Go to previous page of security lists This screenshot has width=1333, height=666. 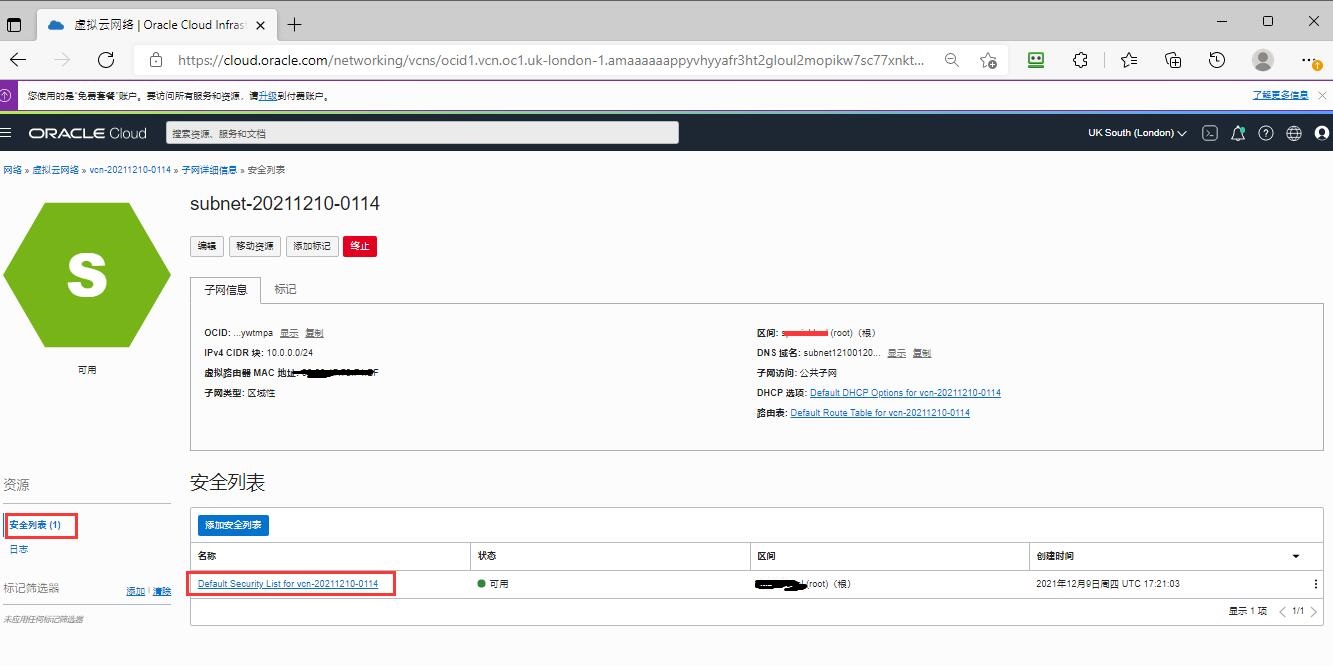(1283, 611)
